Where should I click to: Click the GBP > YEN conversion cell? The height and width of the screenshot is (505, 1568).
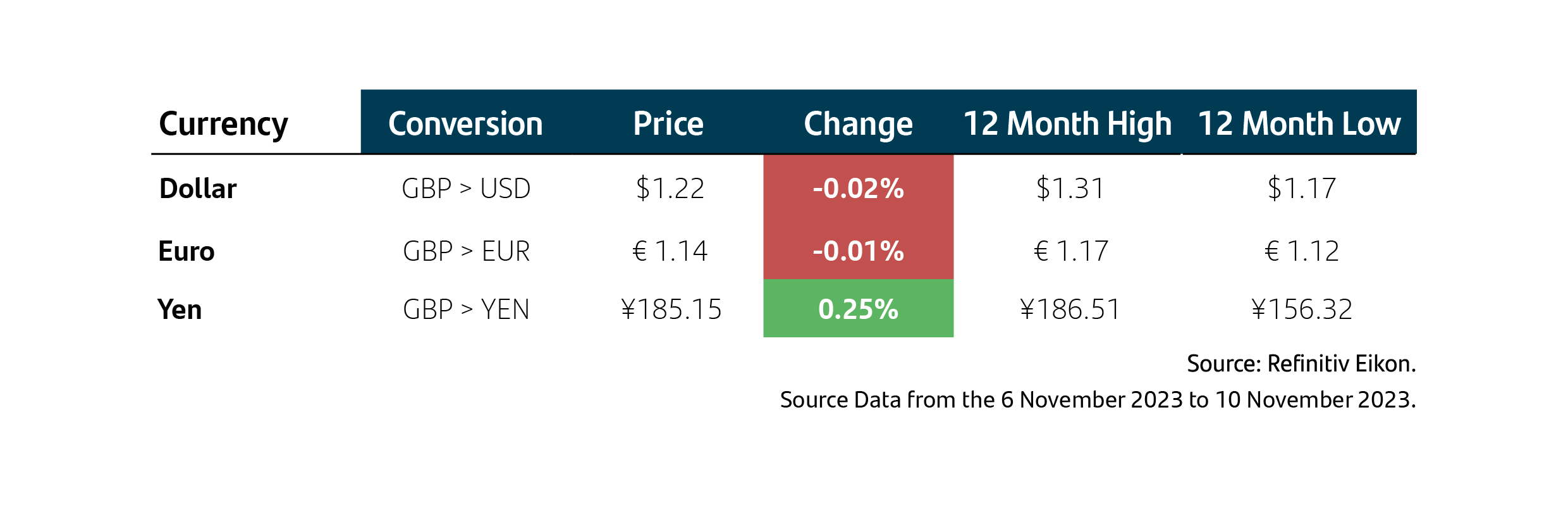[x=466, y=309]
